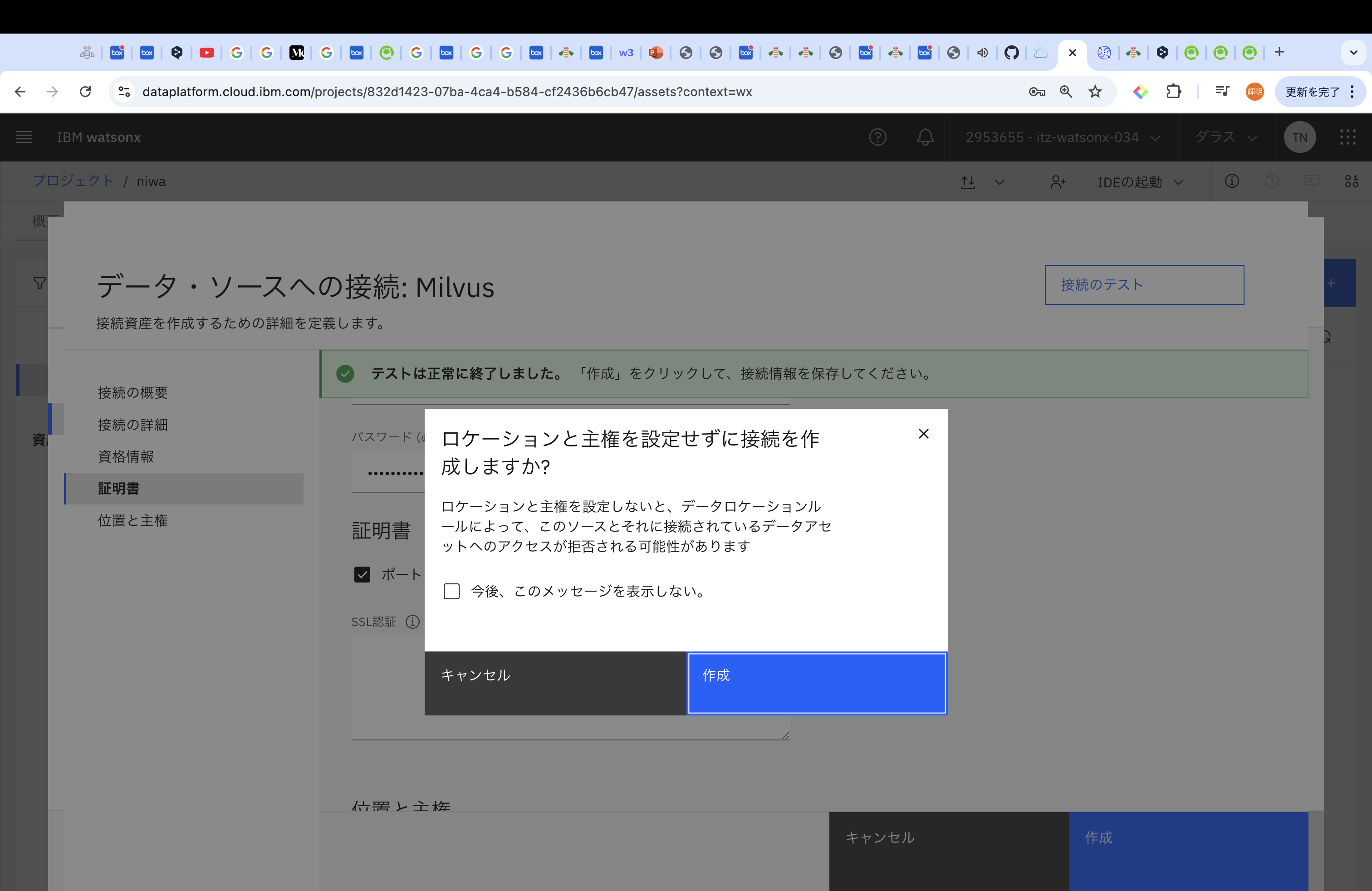Open the watsonx hamburger navigation menu
This screenshot has height=891, width=1372.
coord(24,137)
